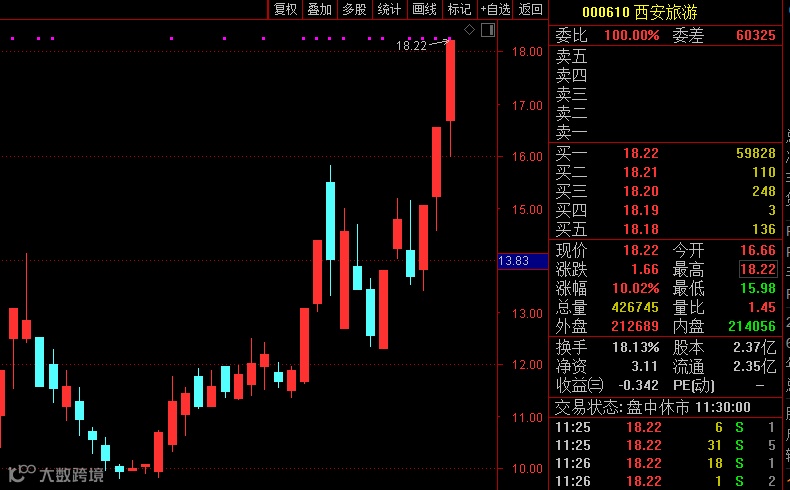The image size is (790, 490).
Task: Select 买三 price 18.20 row
Action: click(666, 191)
